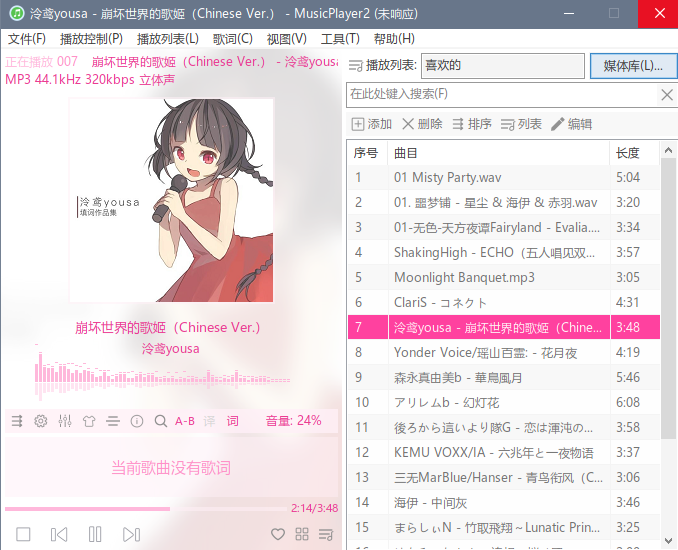Open the 播放列表(L) menu
This screenshot has width=678, height=550.
coord(168,39)
